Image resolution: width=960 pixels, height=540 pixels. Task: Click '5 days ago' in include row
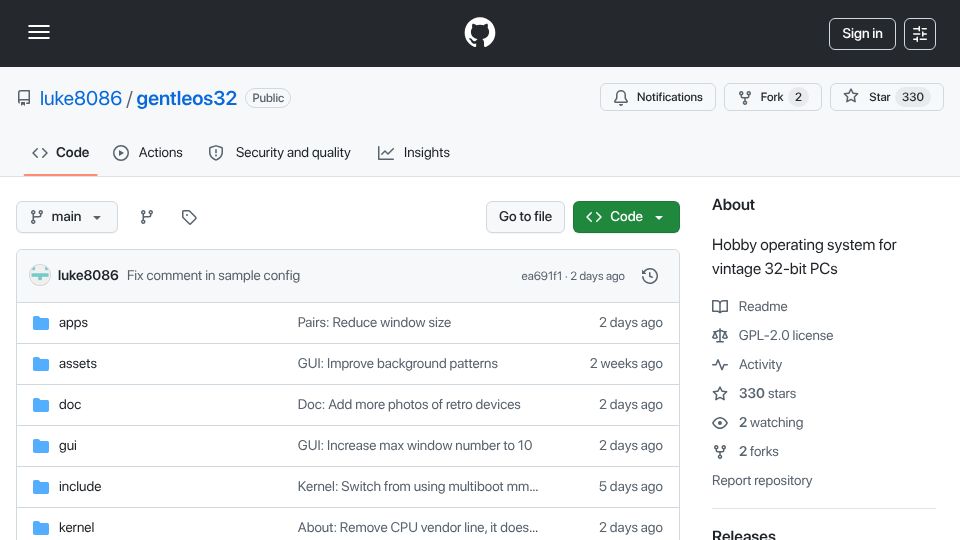point(631,487)
